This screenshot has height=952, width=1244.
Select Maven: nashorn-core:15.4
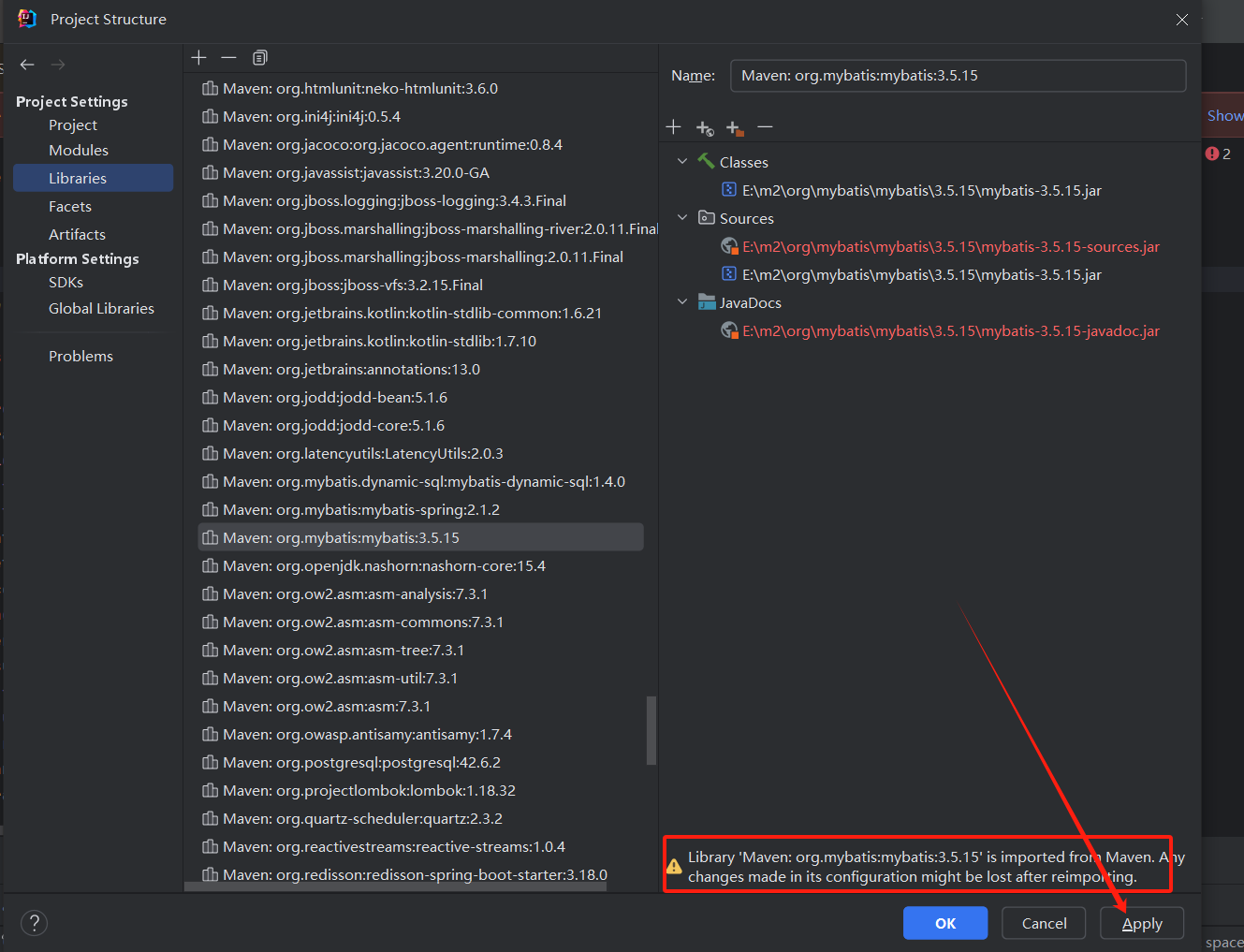pos(384,566)
